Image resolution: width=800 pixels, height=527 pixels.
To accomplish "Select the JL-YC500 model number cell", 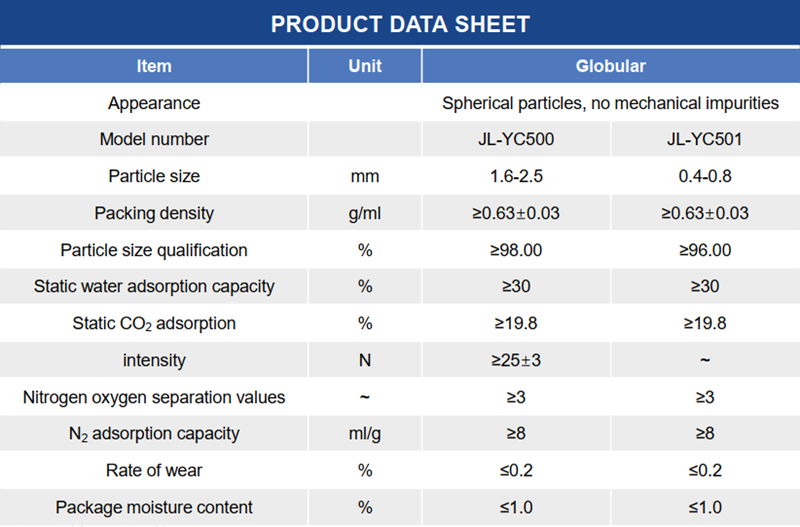I will (516, 139).
